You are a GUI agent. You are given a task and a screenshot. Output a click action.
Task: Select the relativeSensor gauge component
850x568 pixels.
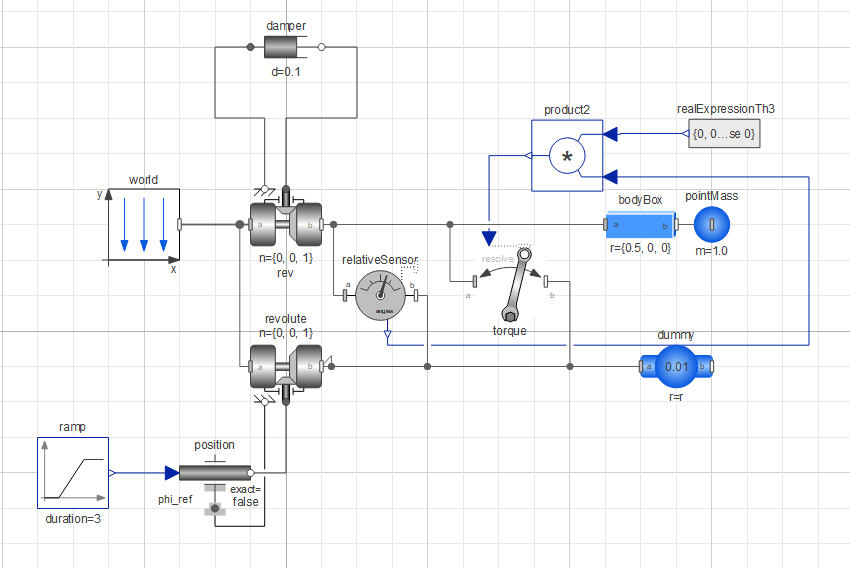(381, 295)
